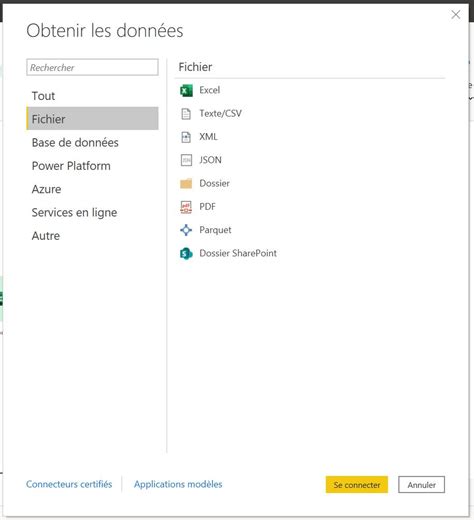Select the Parquet data source label
Image resolution: width=474 pixels, height=520 pixels.
[x=215, y=230]
